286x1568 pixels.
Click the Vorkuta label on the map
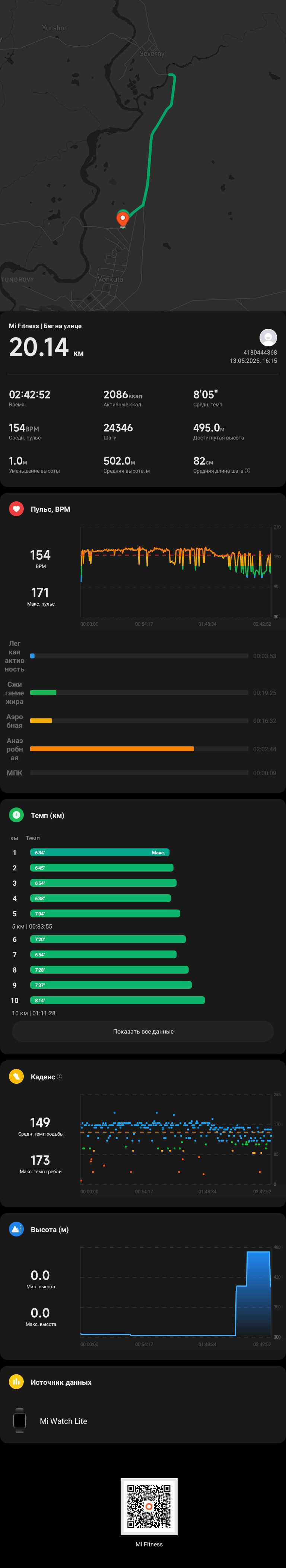(x=110, y=279)
